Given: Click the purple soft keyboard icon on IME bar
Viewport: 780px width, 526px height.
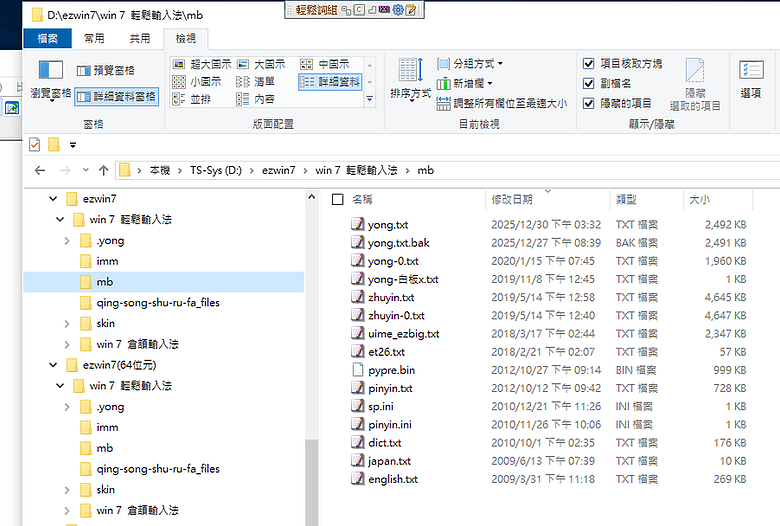Looking at the screenshot, I should click(385, 9).
